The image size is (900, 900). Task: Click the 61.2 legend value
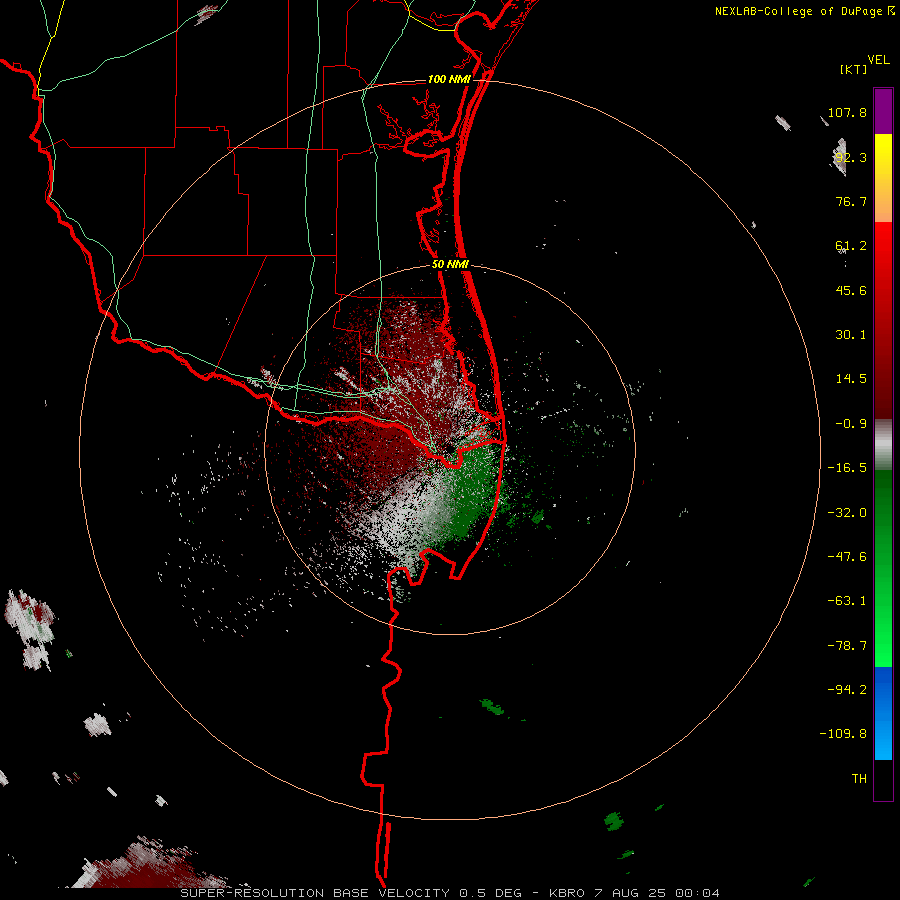click(x=851, y=246)
